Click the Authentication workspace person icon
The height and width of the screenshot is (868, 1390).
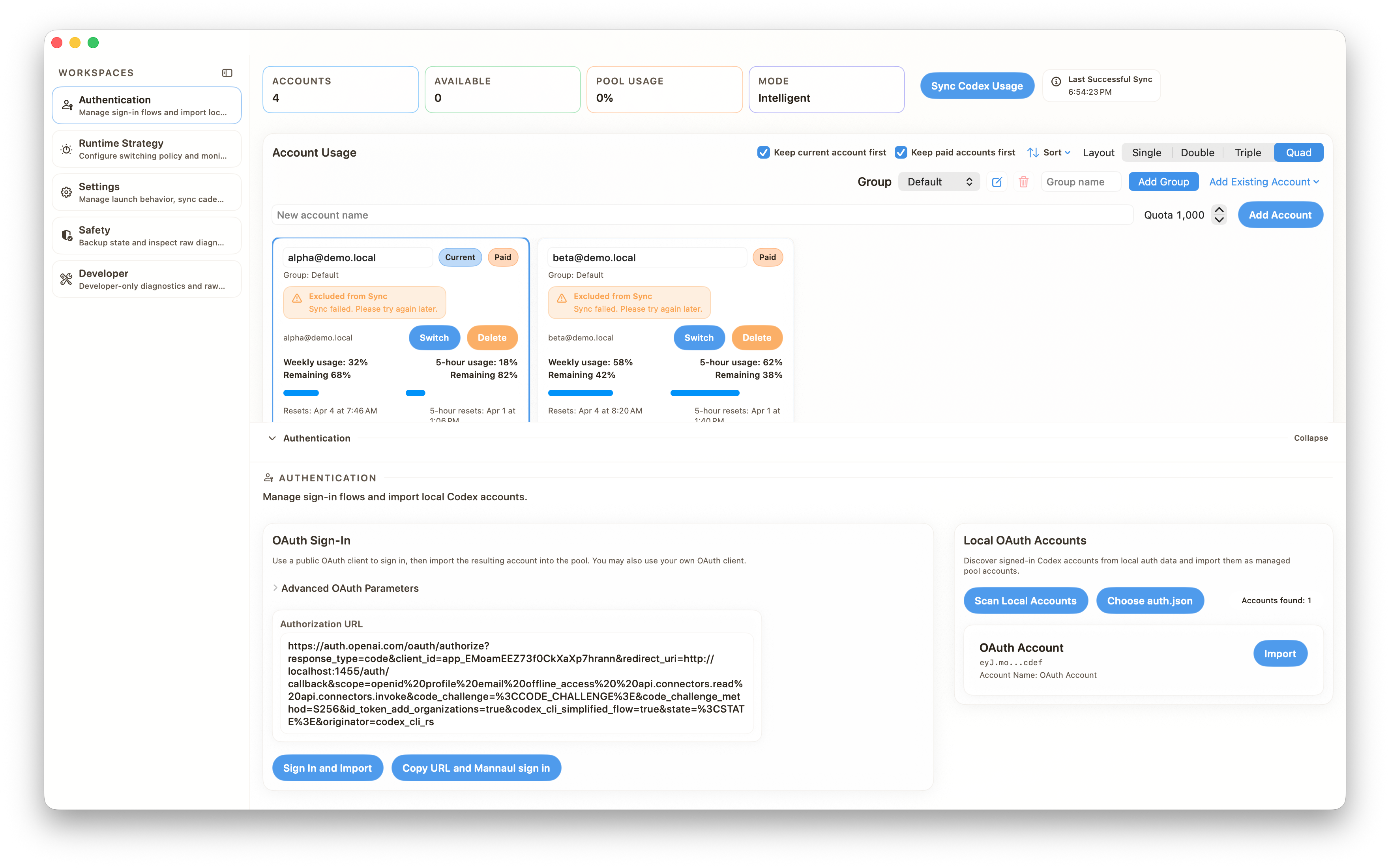(x=67, y=105)
